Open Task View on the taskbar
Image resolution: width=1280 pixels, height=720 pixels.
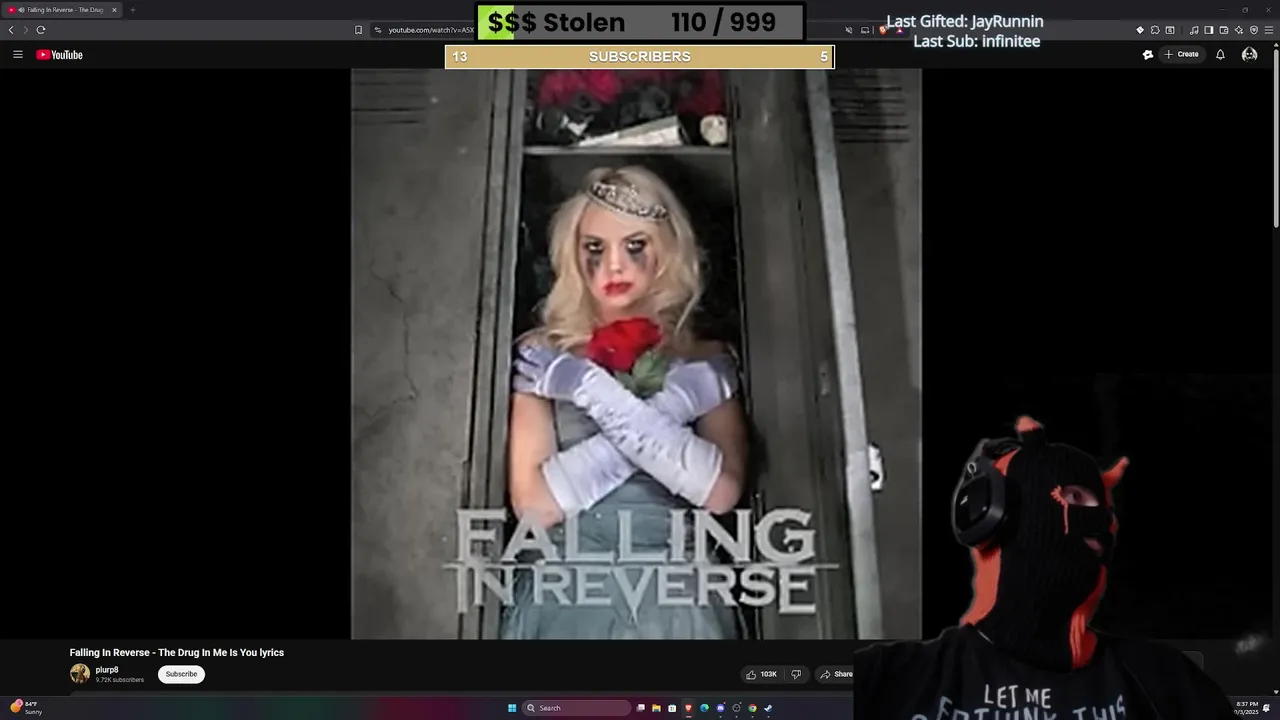pyautogui.click(x=641, y=708)
